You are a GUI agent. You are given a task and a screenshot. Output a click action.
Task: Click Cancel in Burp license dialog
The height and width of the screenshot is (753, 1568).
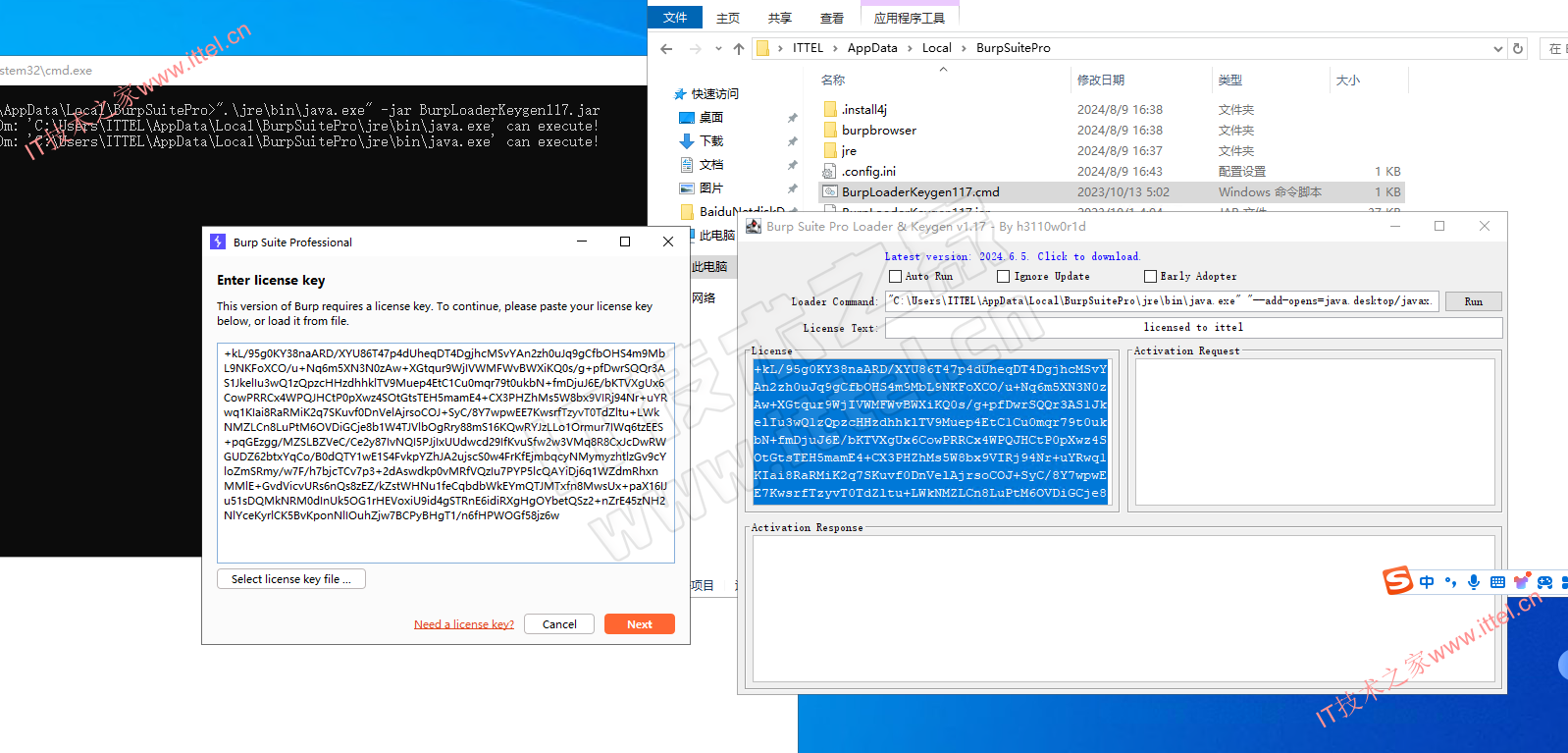pyautogui.click(x=559, y=624)
